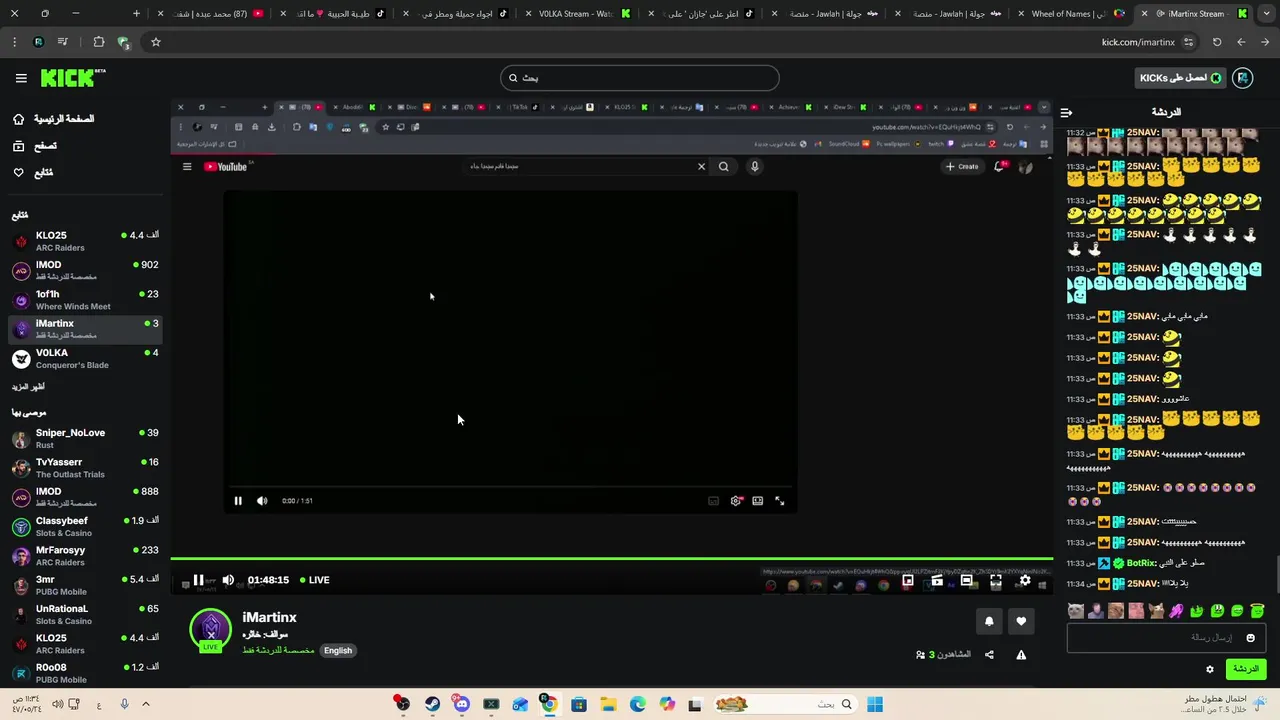This screenshot has height=720, width=1280.
Task: Click the English language tag
Action: coord(338,650)
